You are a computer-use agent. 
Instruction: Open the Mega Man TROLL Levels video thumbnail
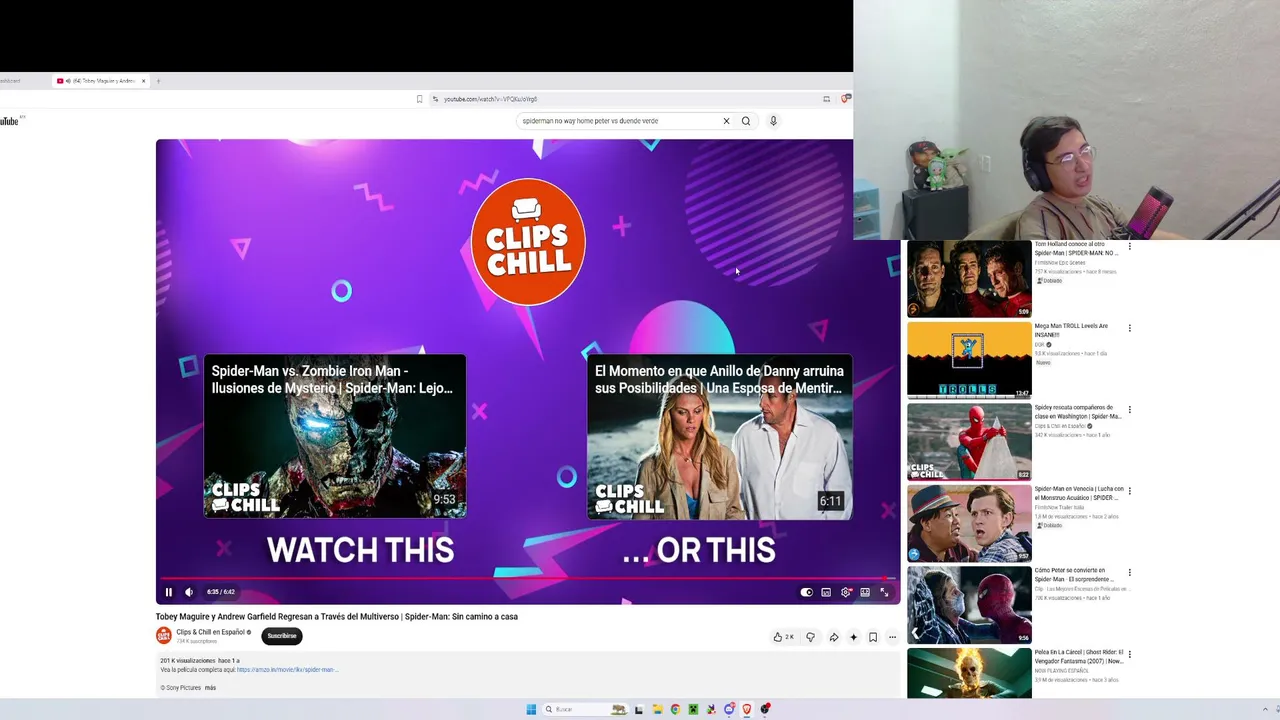click(969, 360)
